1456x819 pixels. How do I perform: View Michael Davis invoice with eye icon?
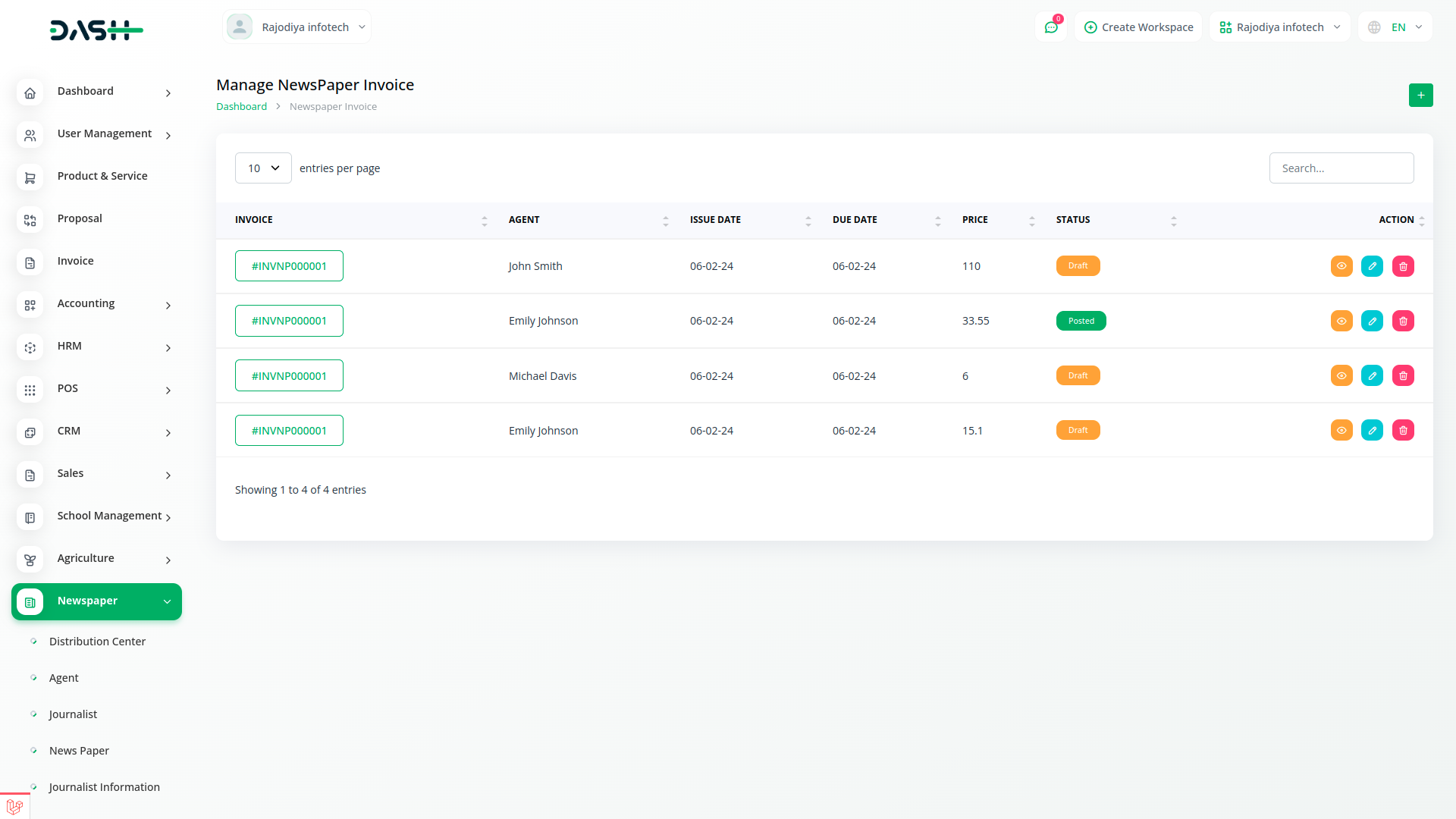pos(1341,376)
